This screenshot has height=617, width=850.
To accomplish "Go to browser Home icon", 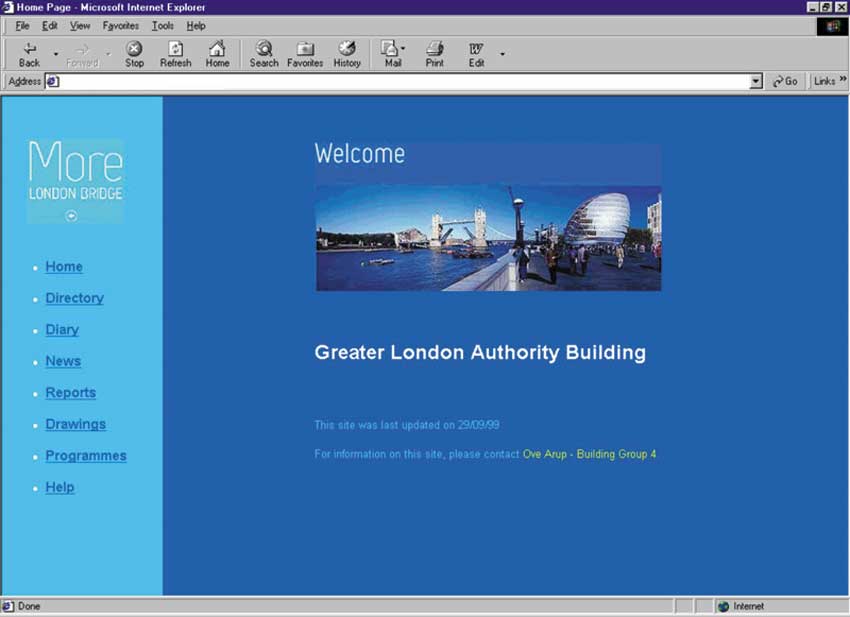I will click(217, 54).
